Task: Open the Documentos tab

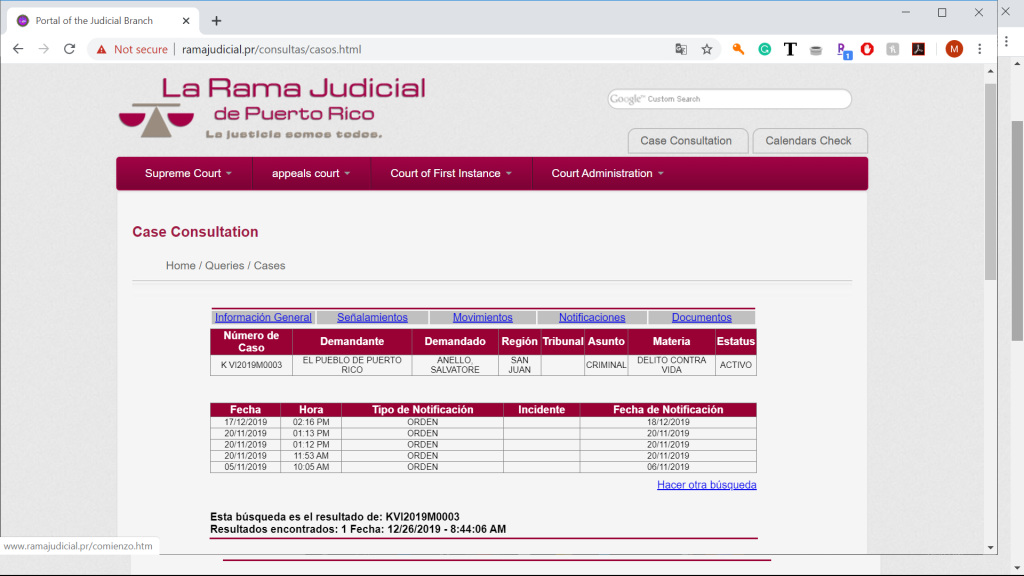Action: (701, 318)
